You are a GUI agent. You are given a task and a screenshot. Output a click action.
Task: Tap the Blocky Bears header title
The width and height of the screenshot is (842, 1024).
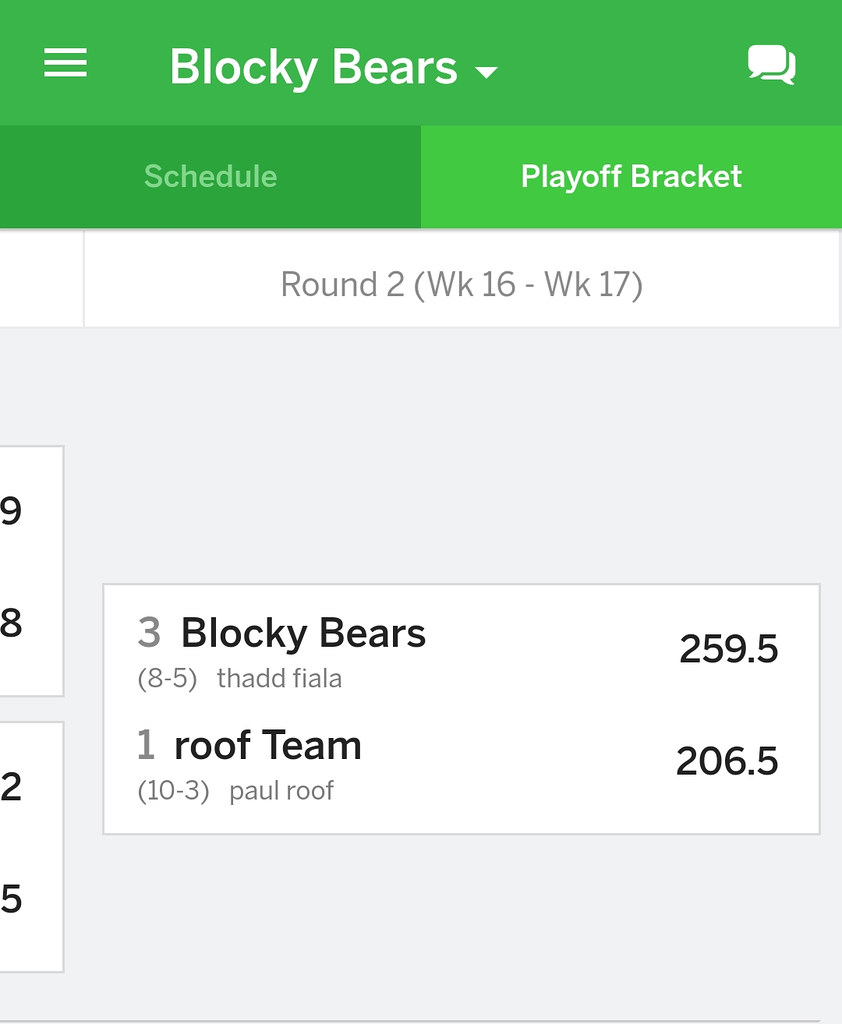click(313, 68)
